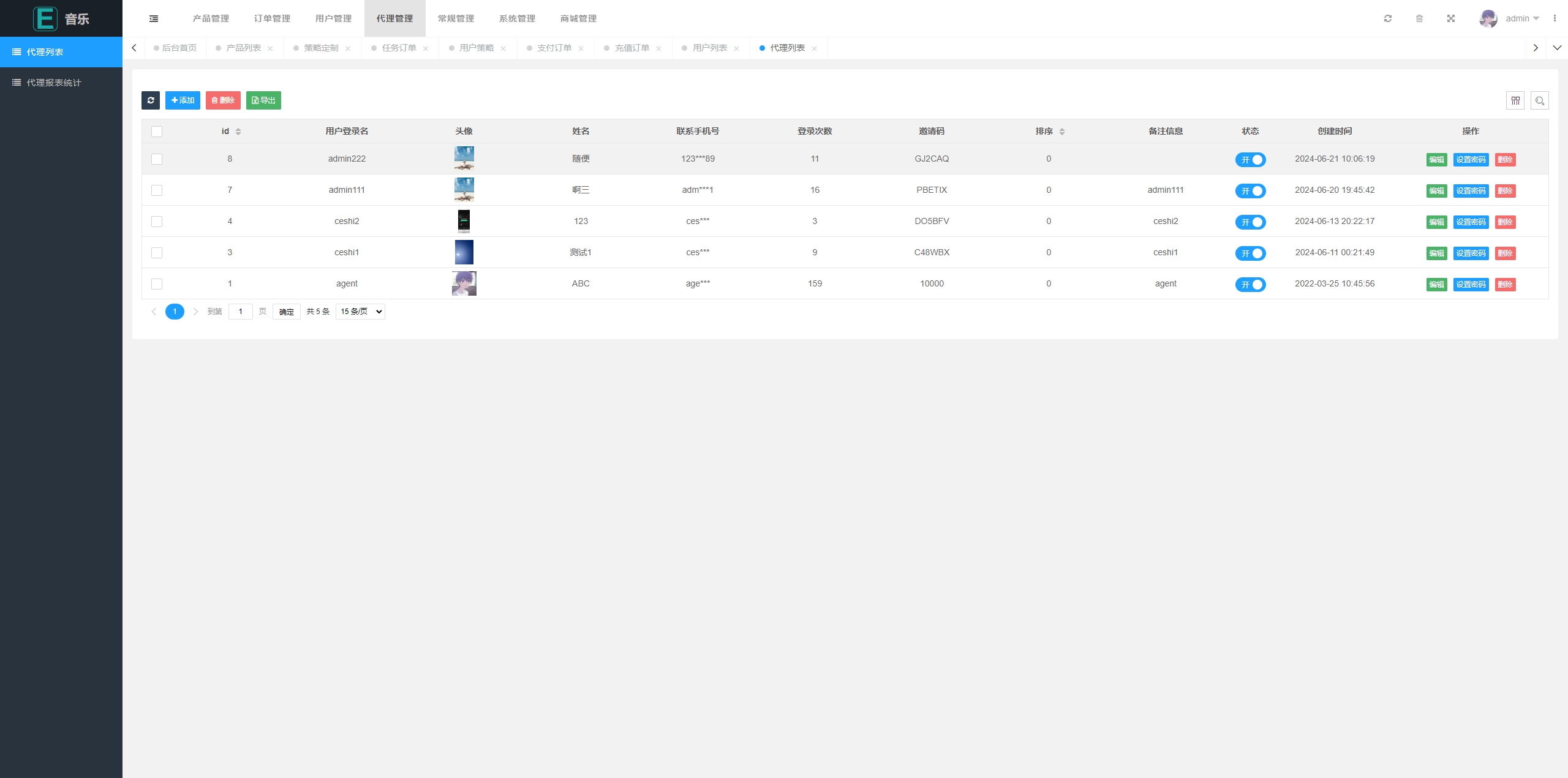Tick the checkbox for the ceshi1 row
The width and height of the screenshot is (1568, 778).
click(x=157, y=253)
